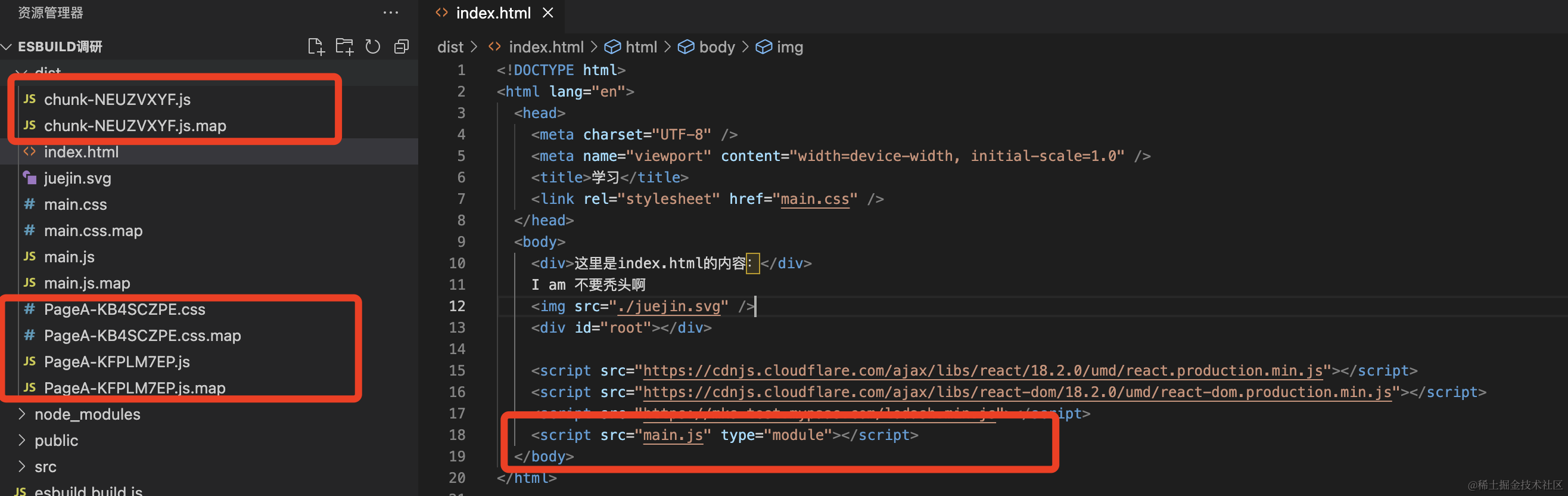Screen dimensions: 1568x496
Task: Follow the react-dom.production.min.js CDN link
Action: (1017, 392)
